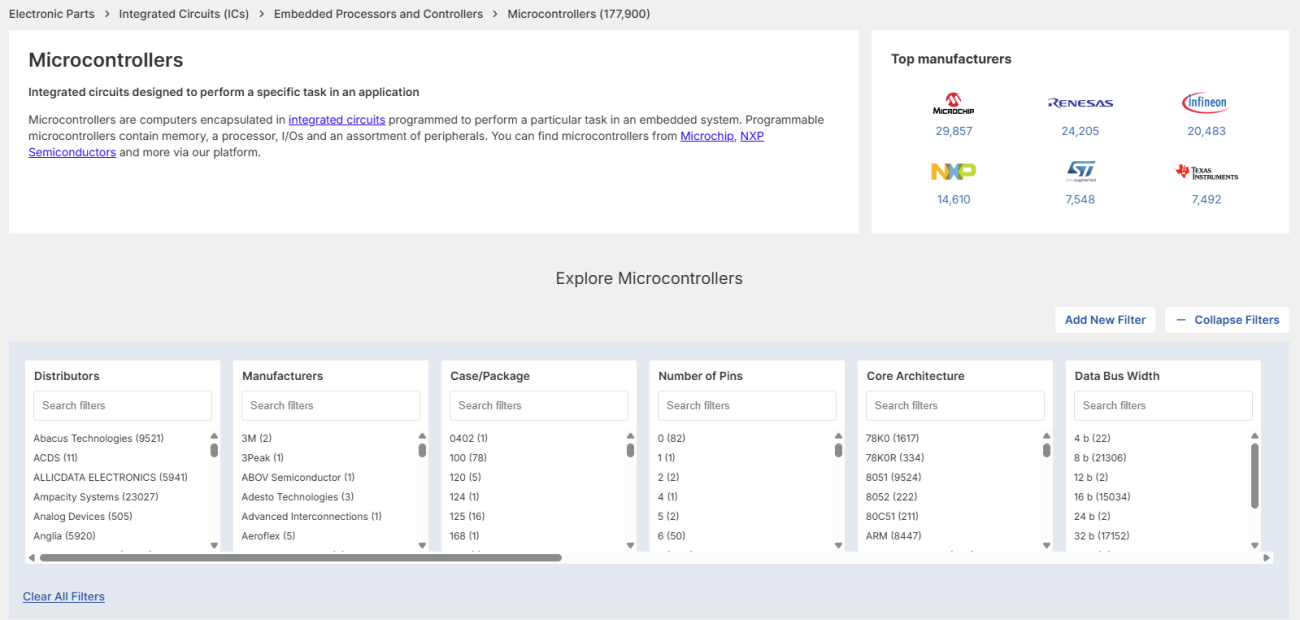Focus the Case/Package search filters field
1300x620 pixels.
pyautogui.click(x=539, y=405)
